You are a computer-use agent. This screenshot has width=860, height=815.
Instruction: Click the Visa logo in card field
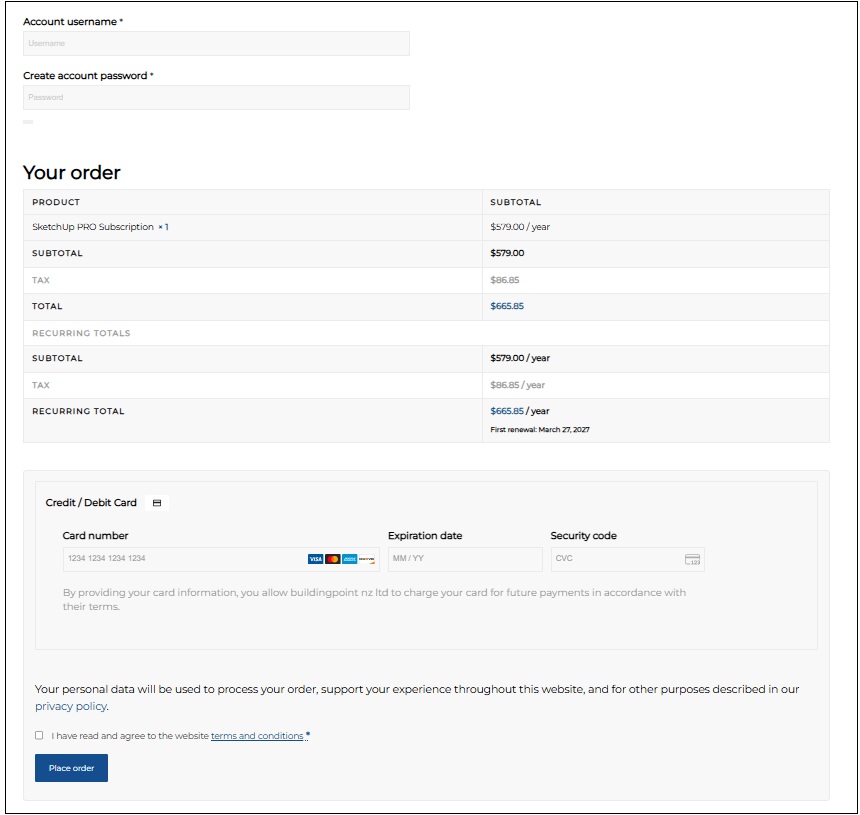[x=315, y=559]
